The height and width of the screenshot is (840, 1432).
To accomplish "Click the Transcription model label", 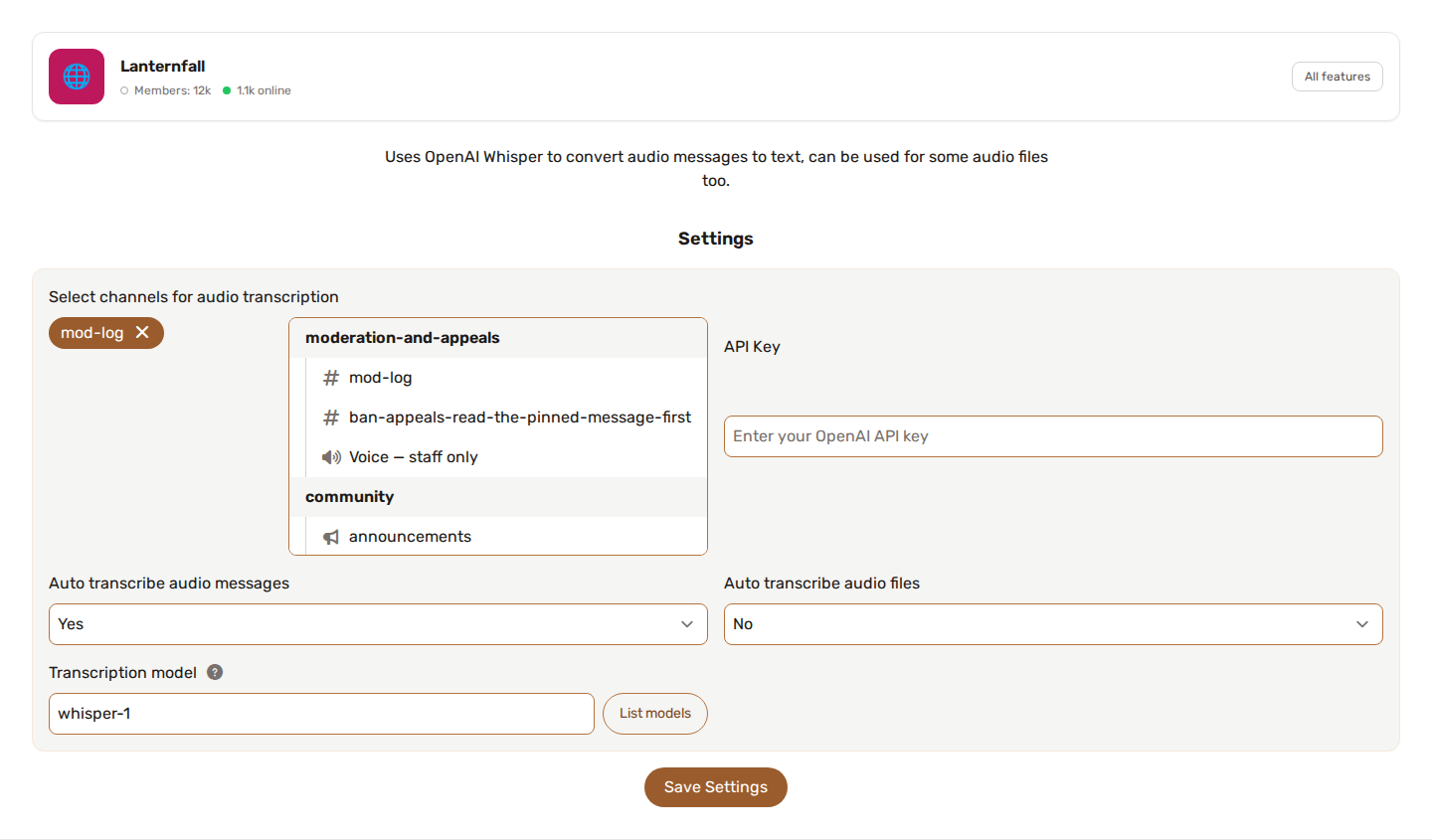I will click(123, 673).
